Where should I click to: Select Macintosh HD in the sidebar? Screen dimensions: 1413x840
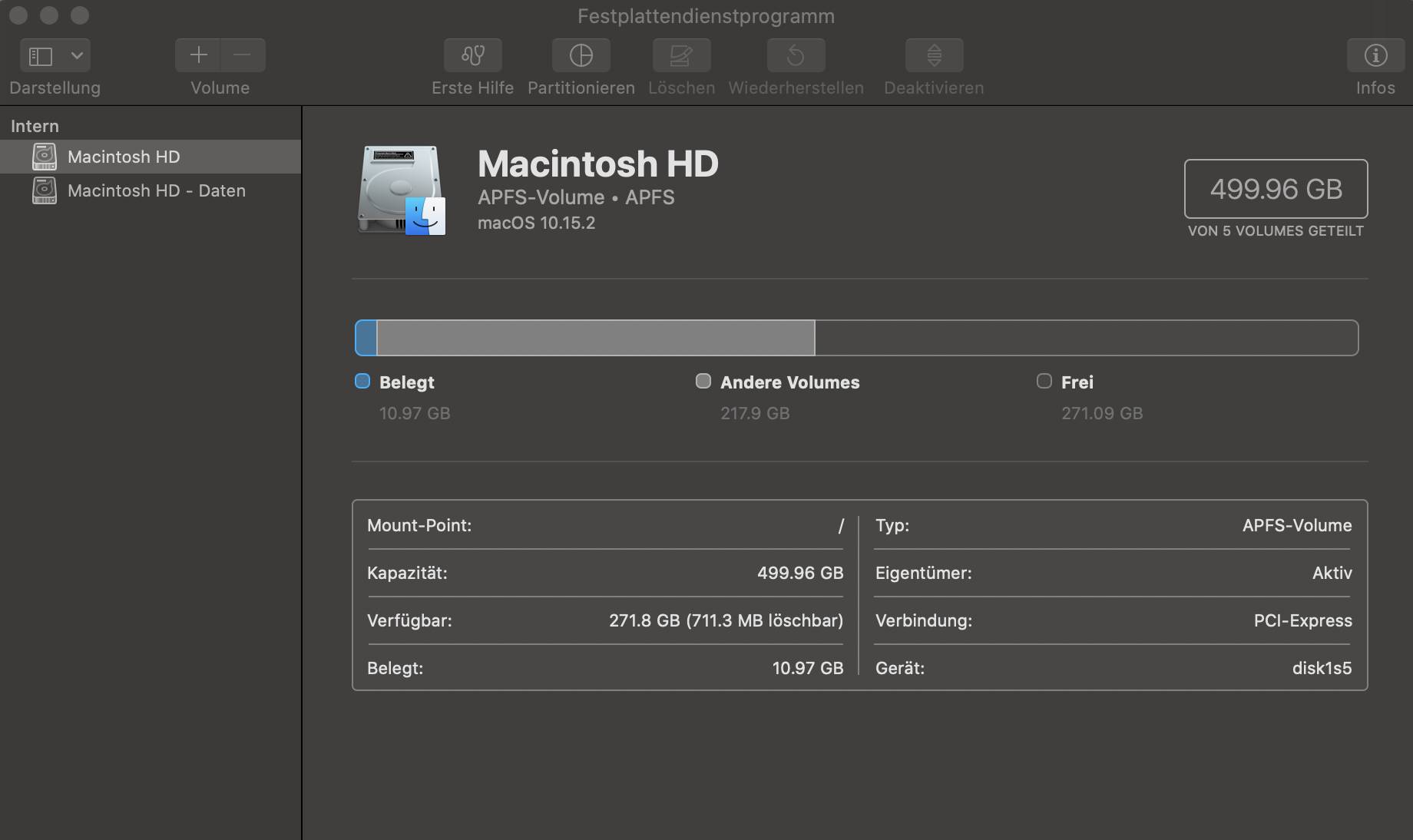tap(151, 157)
